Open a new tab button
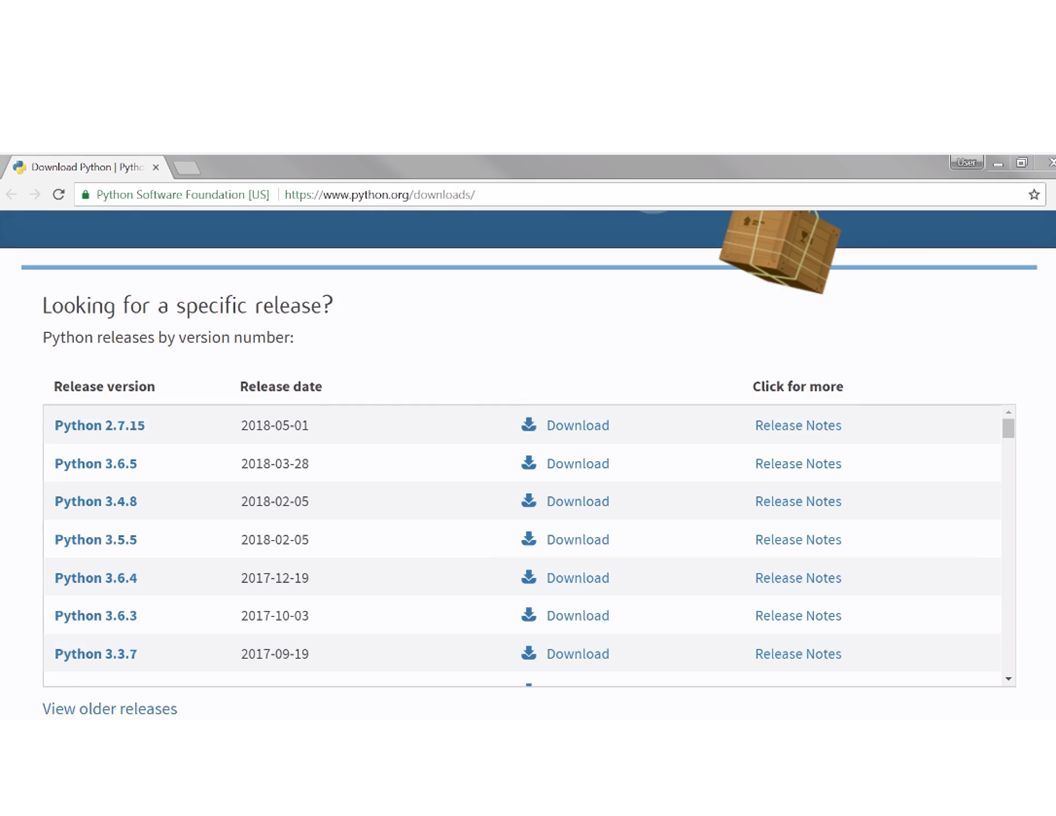This screenshot has height=816, width=1056. 187,167
